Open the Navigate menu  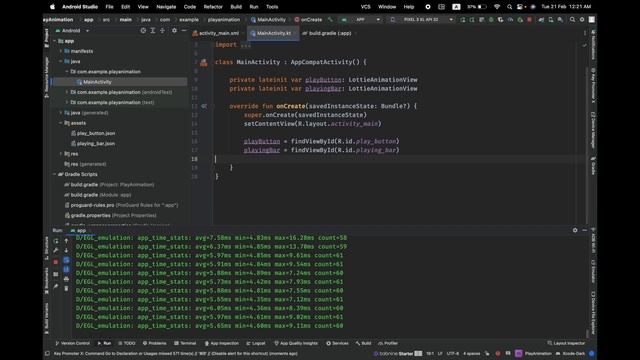(166, 7)
